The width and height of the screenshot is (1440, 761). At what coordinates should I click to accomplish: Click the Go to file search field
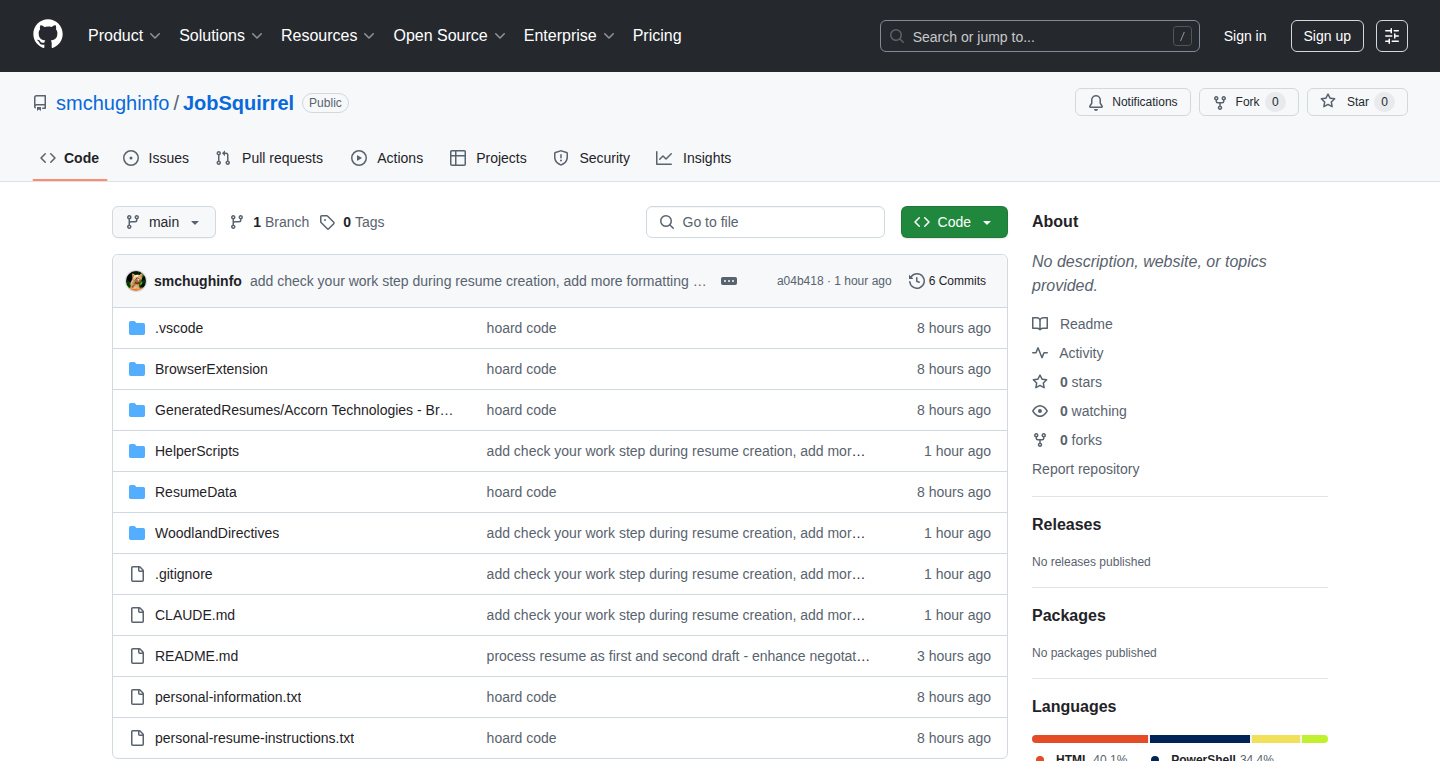(x=766, y=222)
